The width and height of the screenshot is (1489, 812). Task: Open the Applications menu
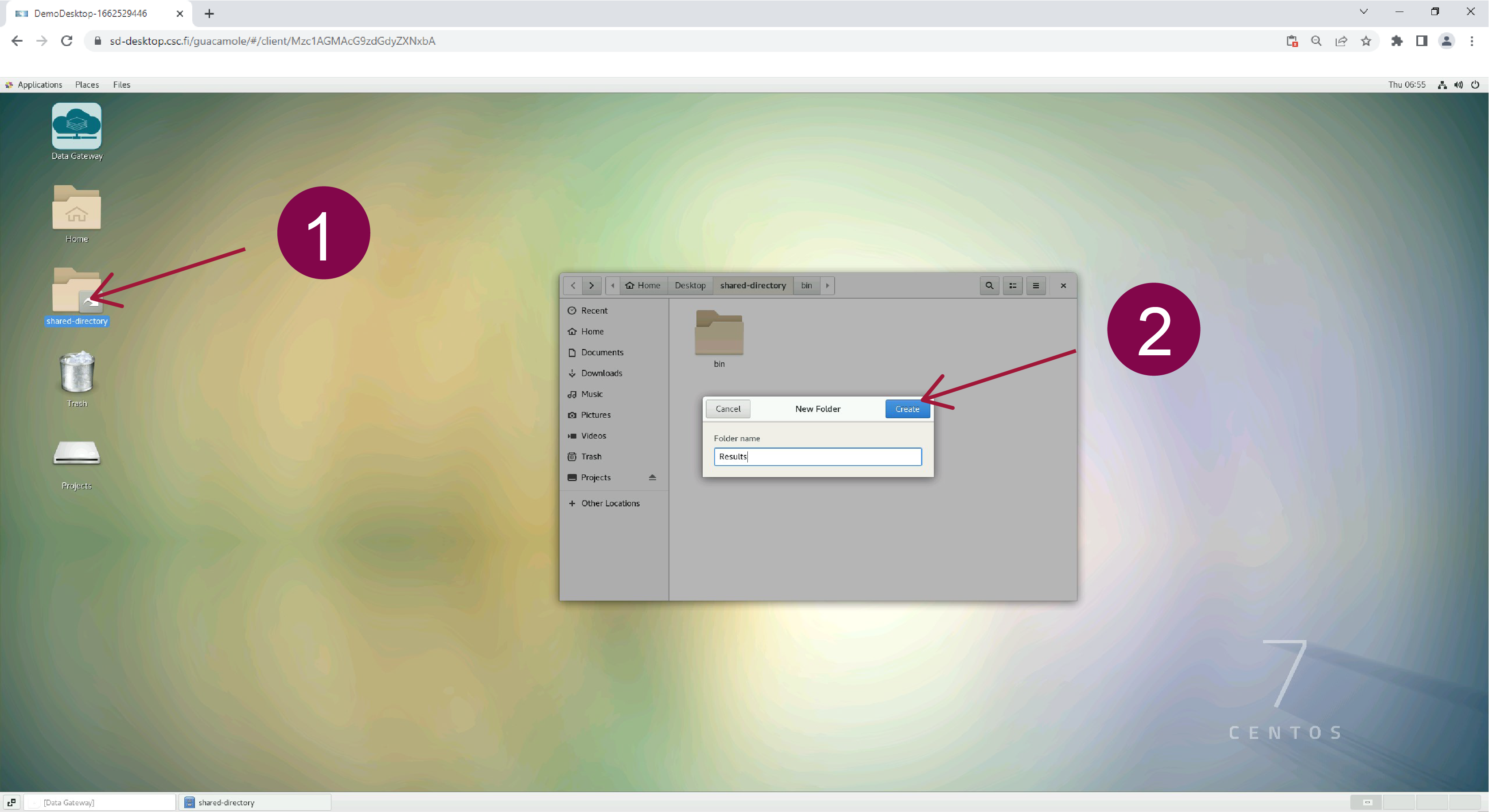34,84
